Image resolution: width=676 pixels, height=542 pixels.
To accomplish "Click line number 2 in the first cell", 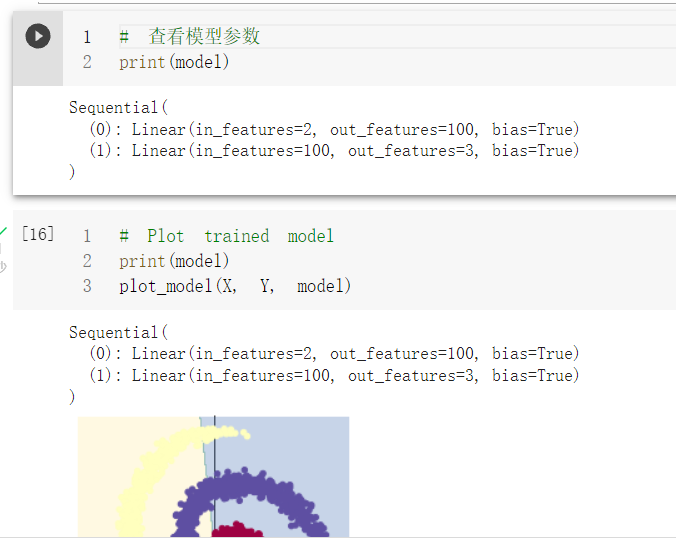I will point(87,62).
